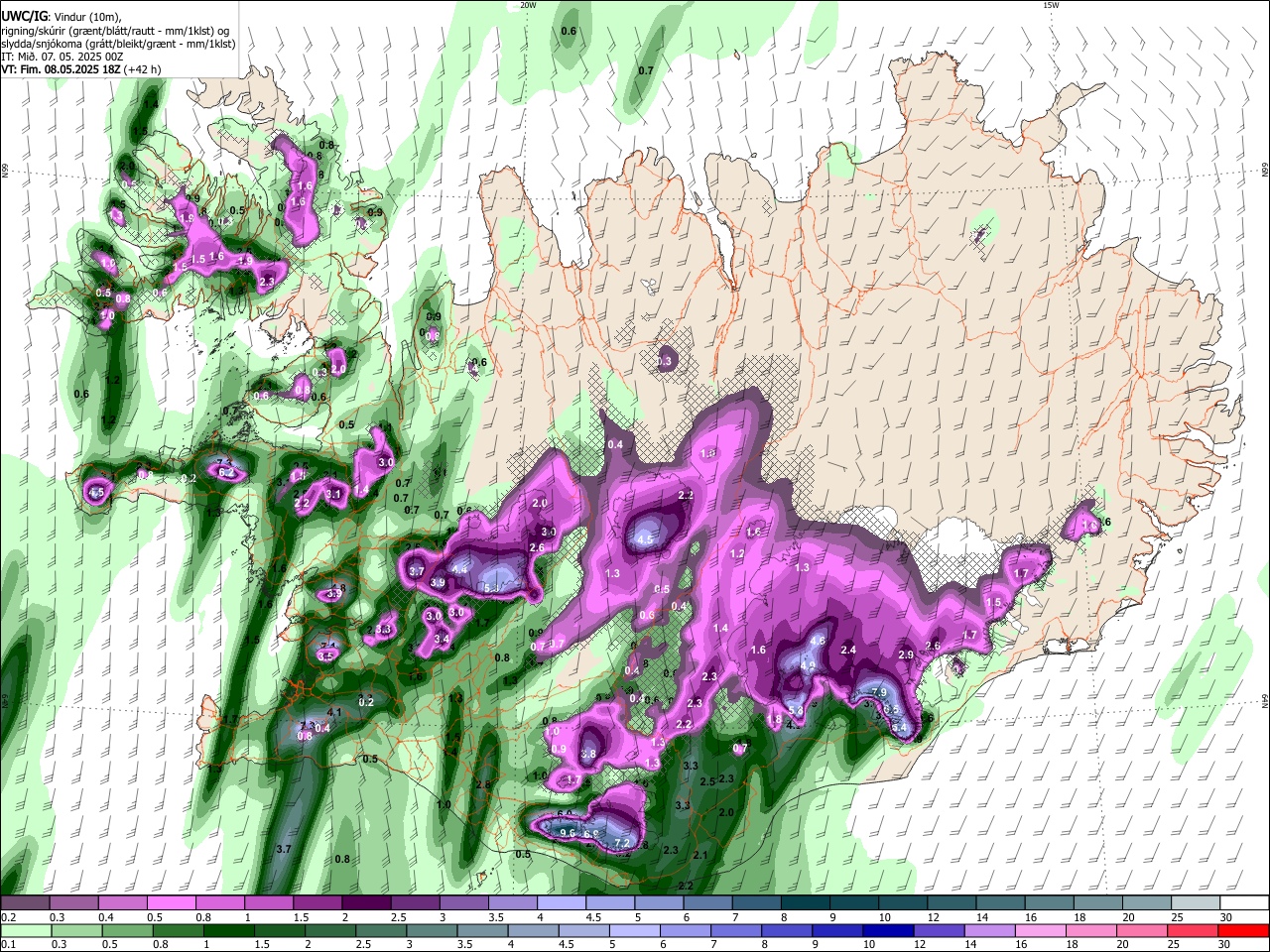Click the 7.9 precipitation value on the map

click(x=878, y=692)
